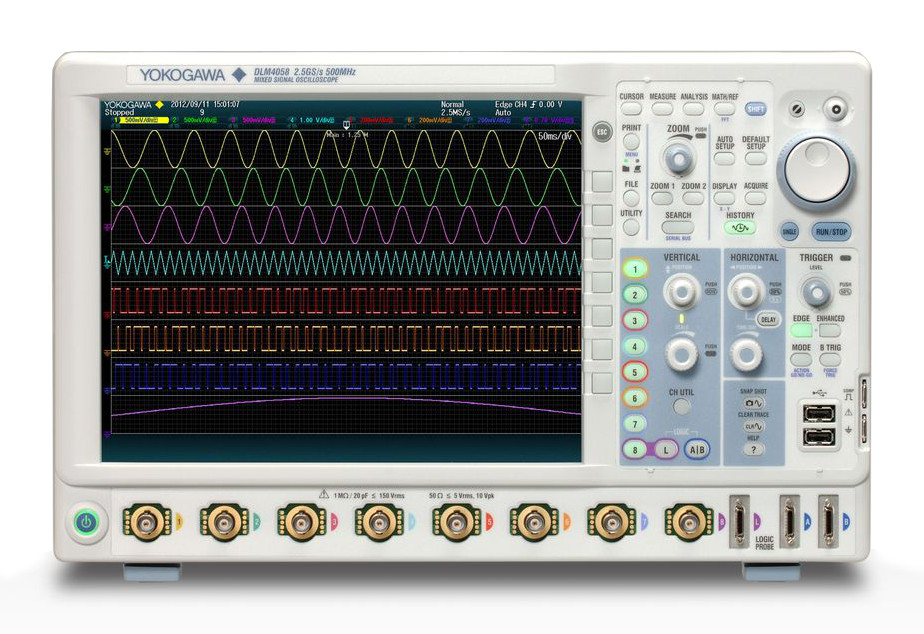
Task: Click the channel 1 BNC input connector
Action: [x=146, y=522]
